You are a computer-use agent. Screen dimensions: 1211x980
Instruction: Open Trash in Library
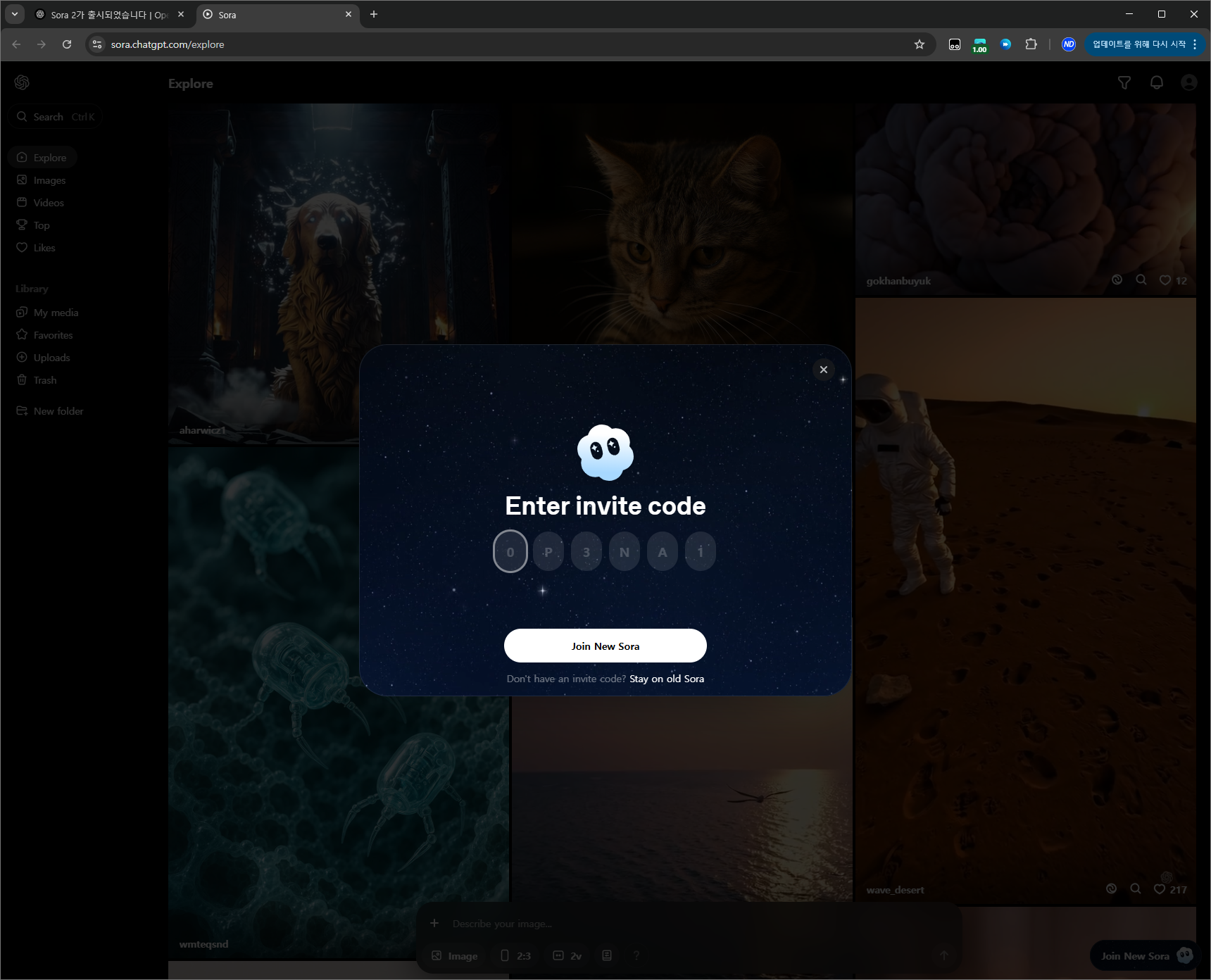tap(37, 380)
